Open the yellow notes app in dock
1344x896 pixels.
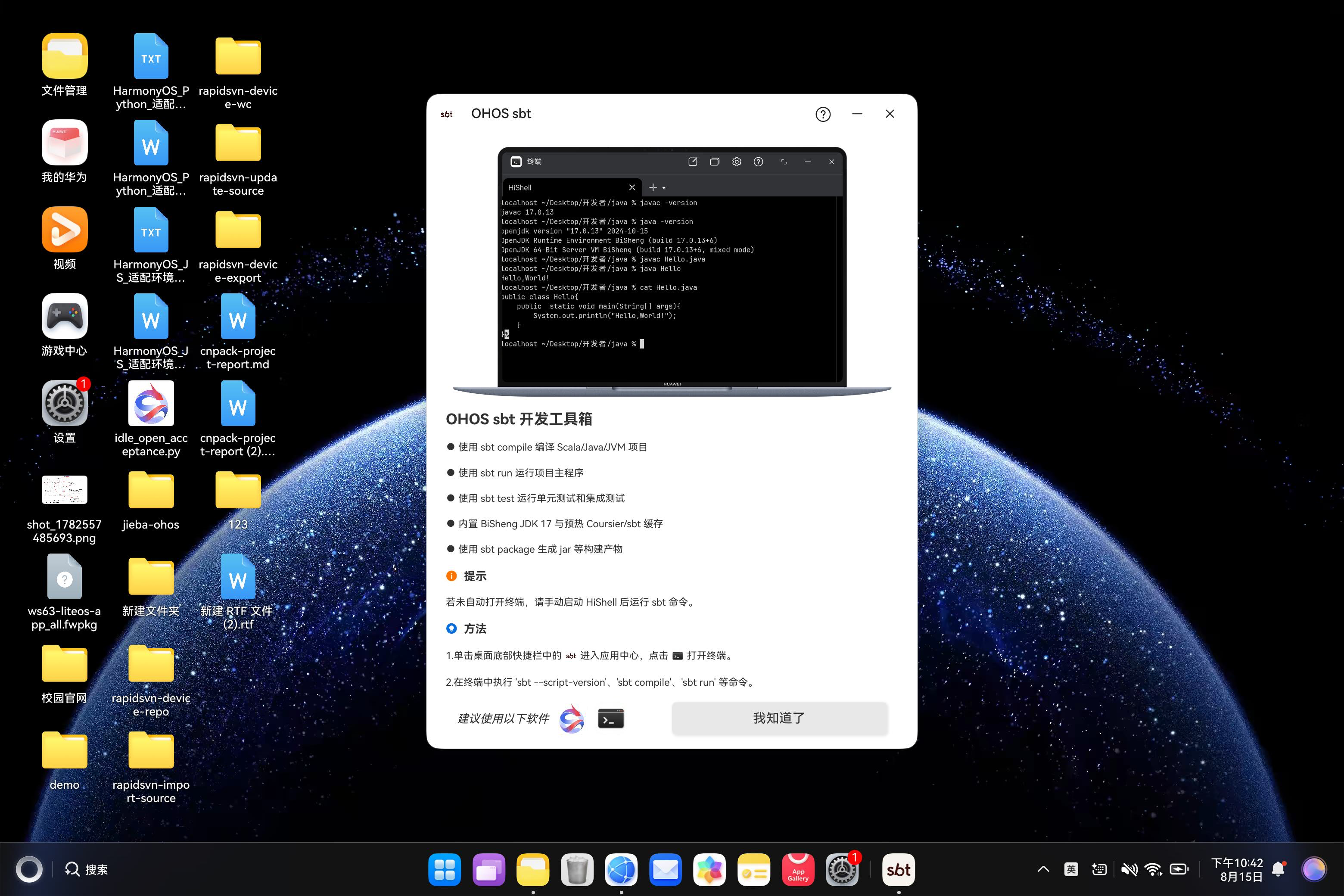coord(754,870)
